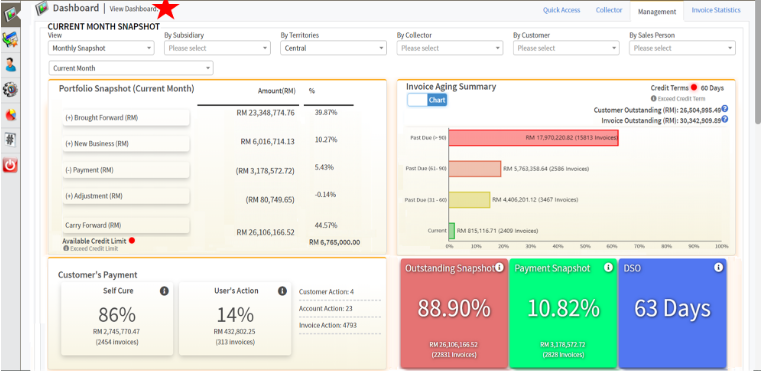Open the By Collector dropdown
Image resolution: width=764 pixels, height=375 pixels.
(450, 48)
